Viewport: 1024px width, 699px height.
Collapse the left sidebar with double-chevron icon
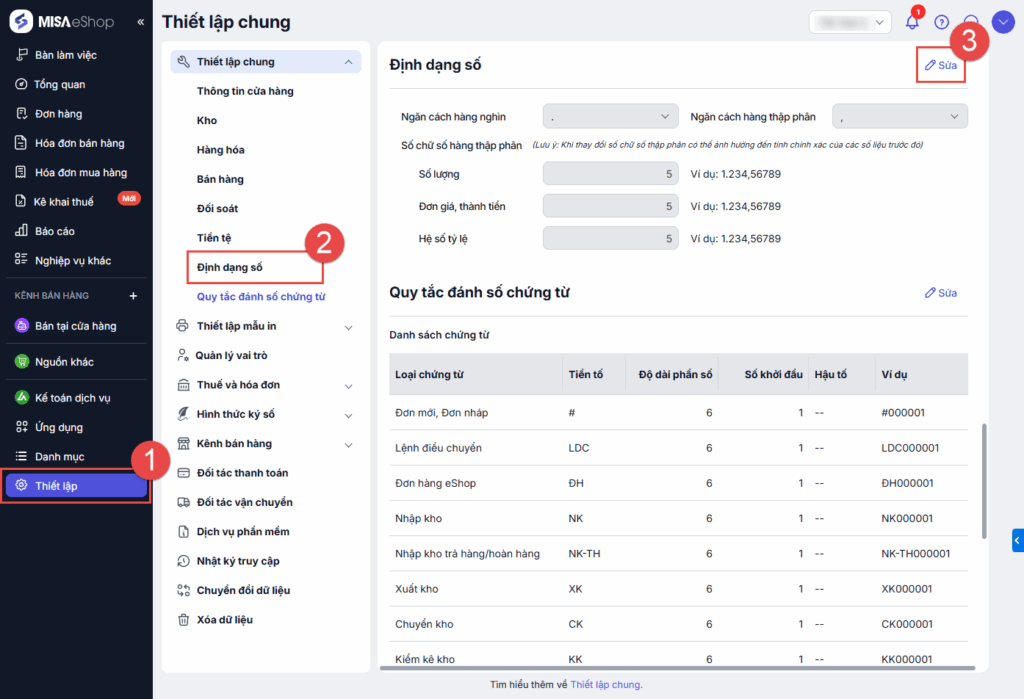[x=140, y=22]
